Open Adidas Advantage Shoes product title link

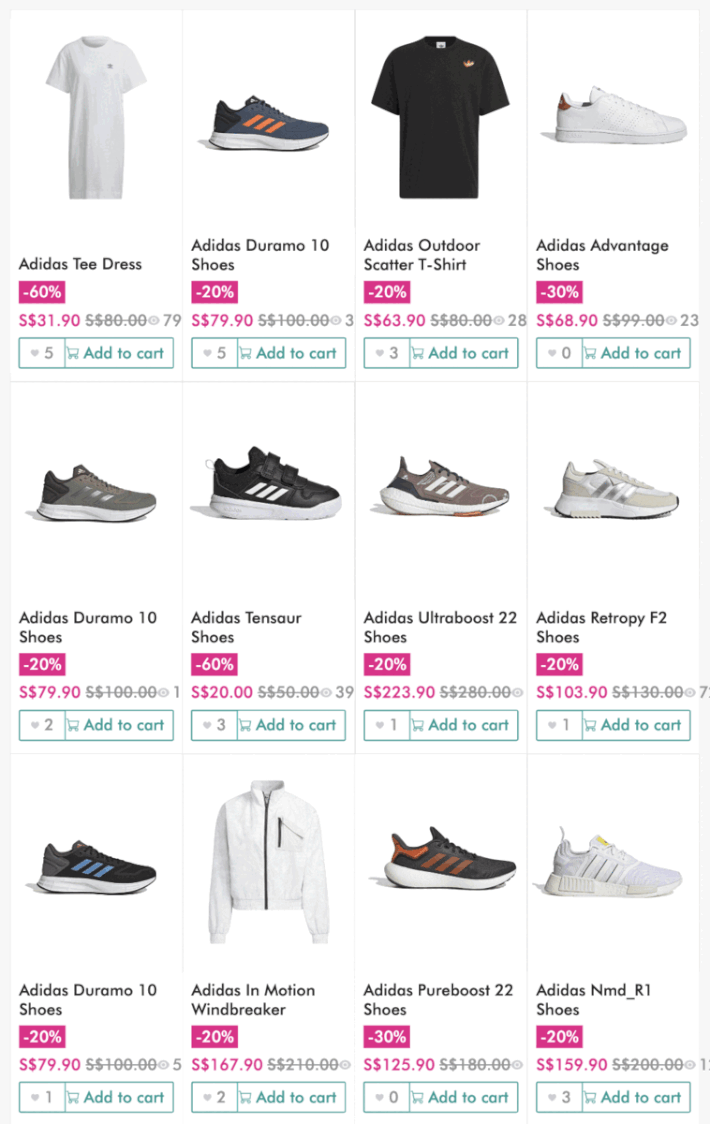[602, 255]
